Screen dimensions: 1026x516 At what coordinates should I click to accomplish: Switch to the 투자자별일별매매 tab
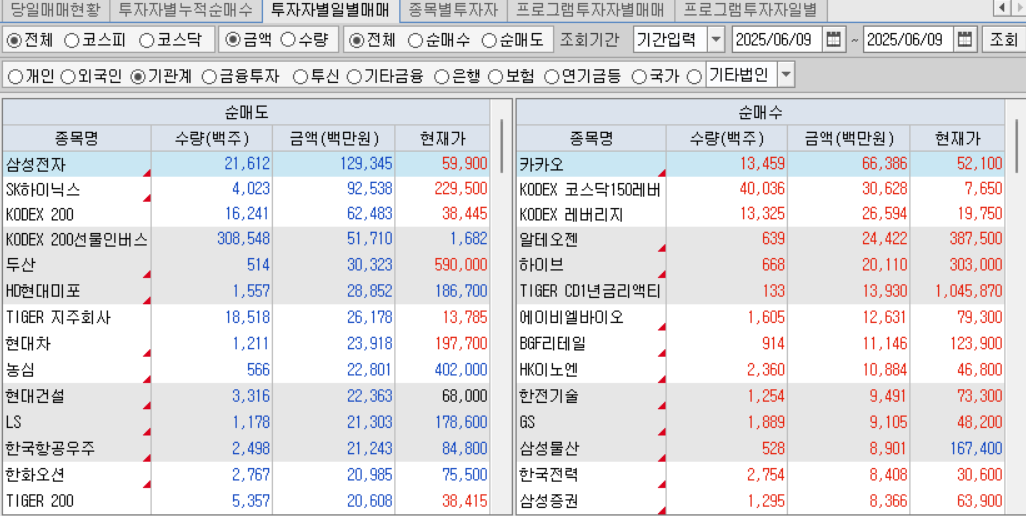(330, 10)
